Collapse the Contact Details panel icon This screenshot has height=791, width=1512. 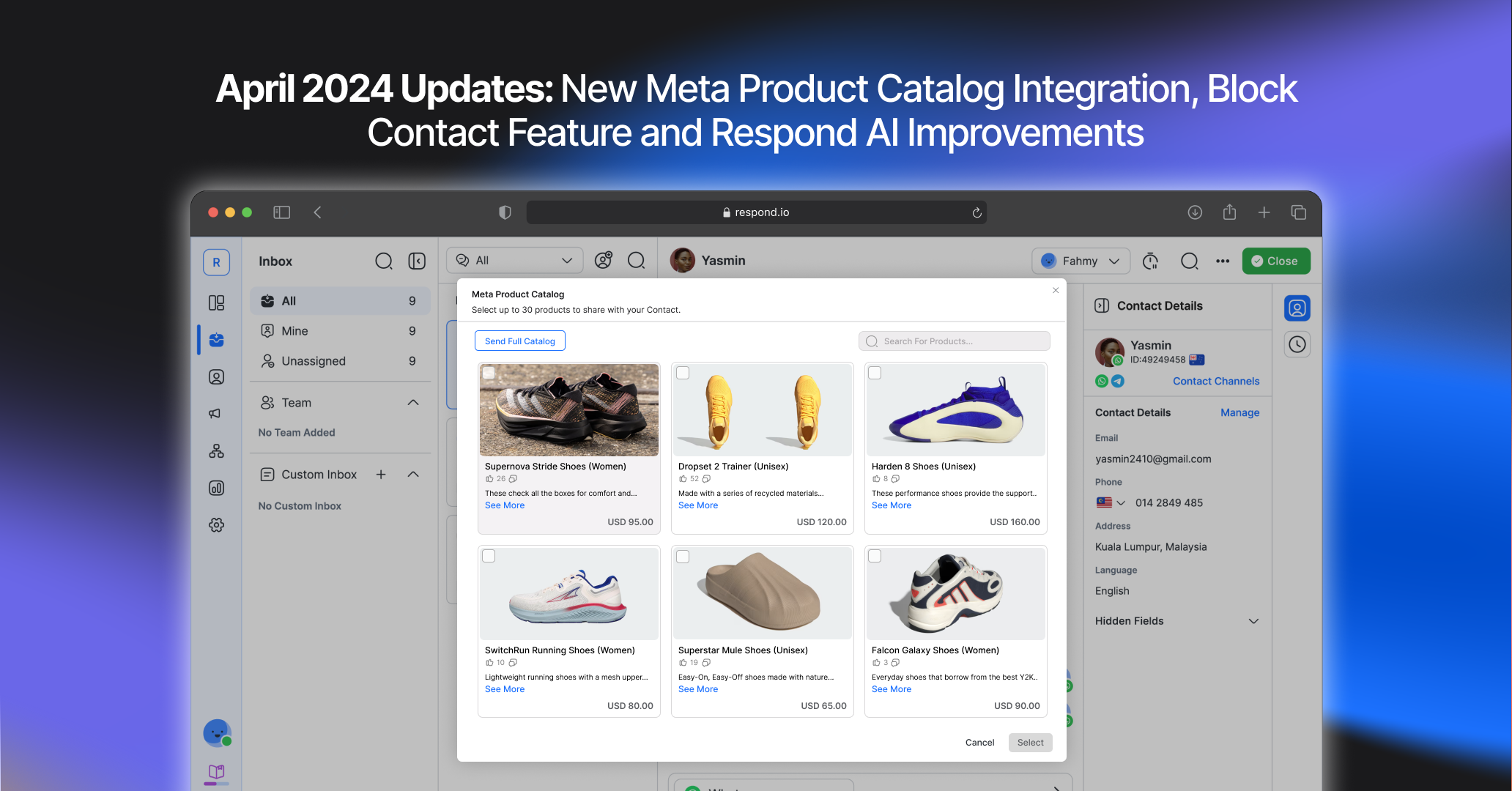point(1102,305)
